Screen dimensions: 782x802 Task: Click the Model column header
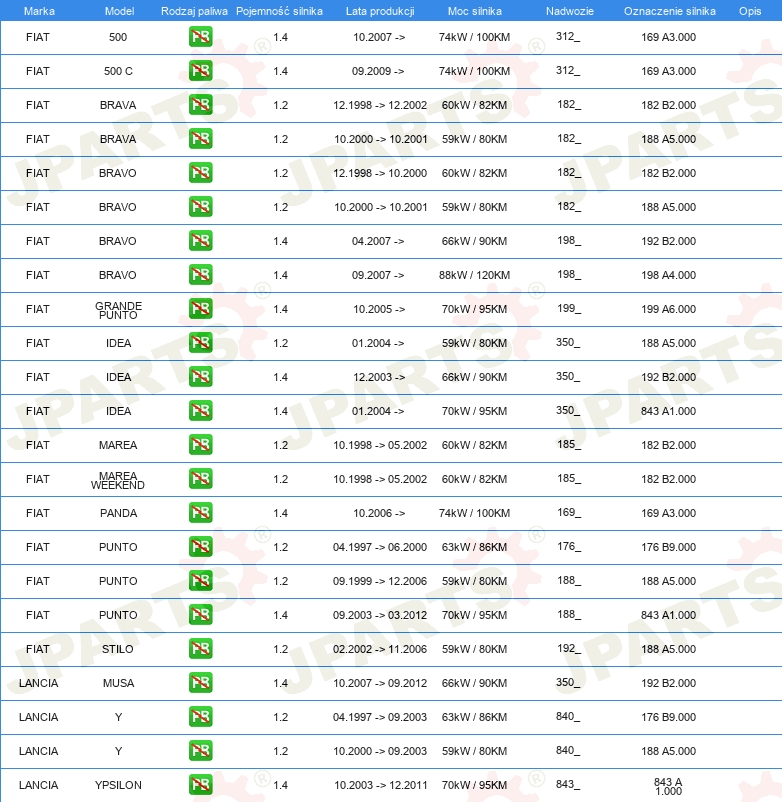tap(119, 11)
